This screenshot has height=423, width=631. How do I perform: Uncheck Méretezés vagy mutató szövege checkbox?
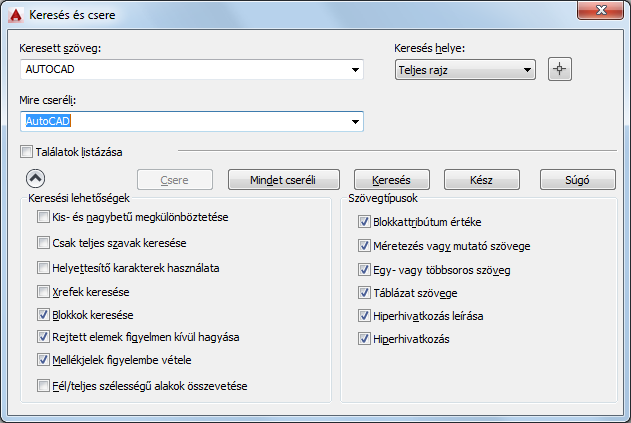tap(364, 246)
